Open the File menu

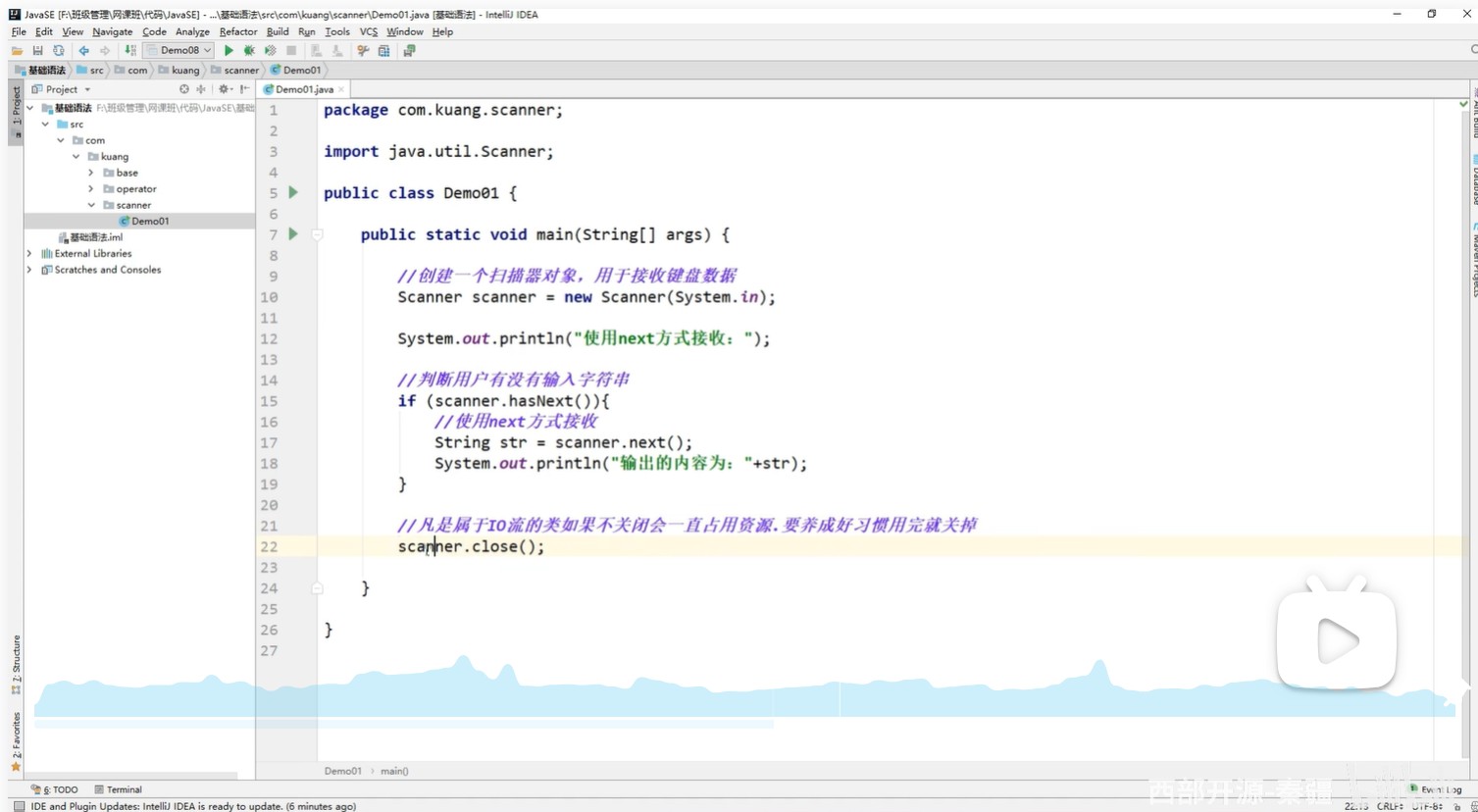19,31
